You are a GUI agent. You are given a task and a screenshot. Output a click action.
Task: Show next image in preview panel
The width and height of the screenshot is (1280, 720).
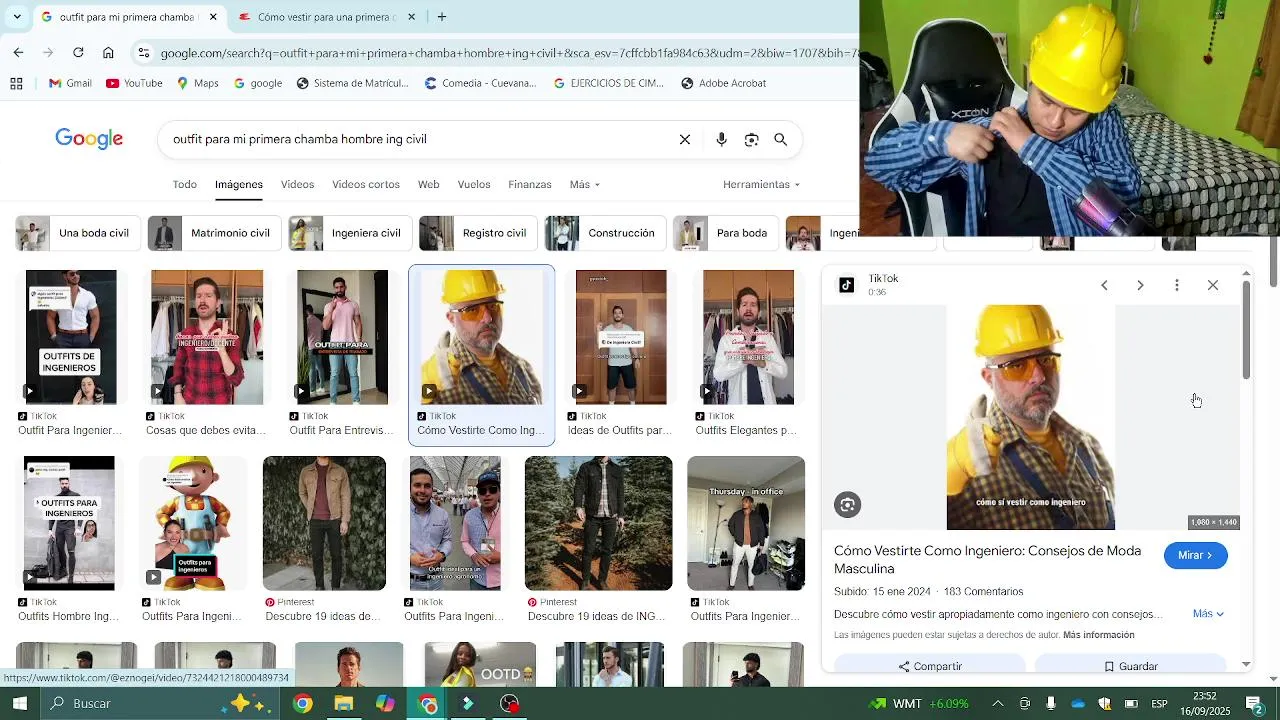pyautogui.click(x=1140, y=285)
